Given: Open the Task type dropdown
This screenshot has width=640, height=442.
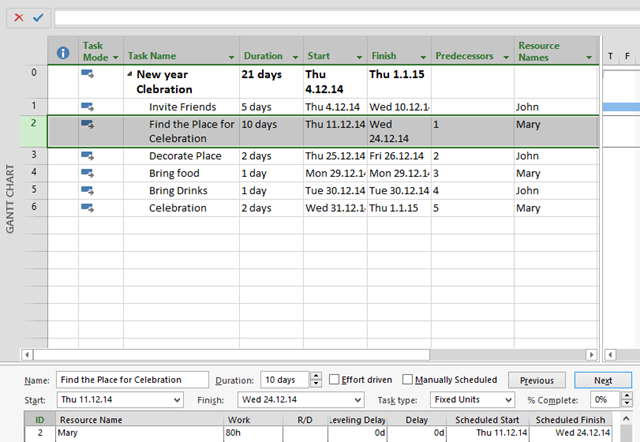Looking at the screenshot, I should point(508,399).
